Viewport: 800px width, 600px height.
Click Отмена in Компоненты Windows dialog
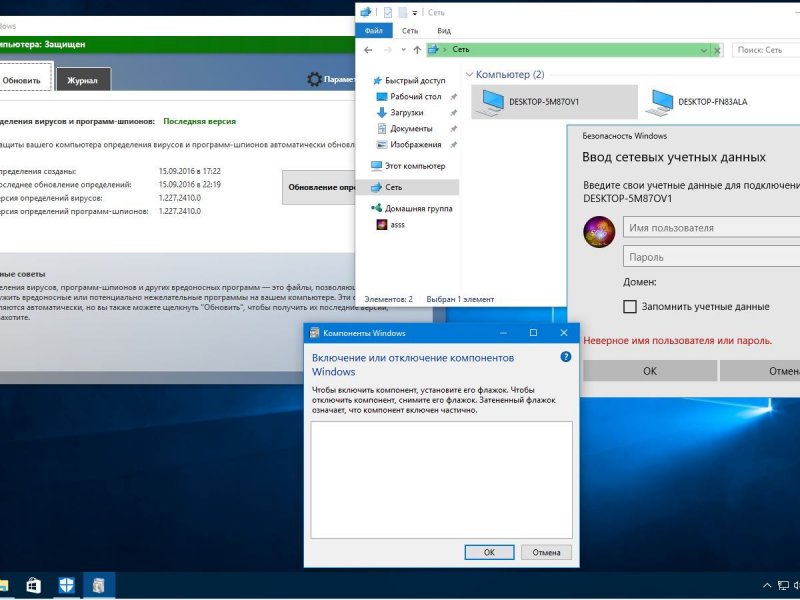546,552
